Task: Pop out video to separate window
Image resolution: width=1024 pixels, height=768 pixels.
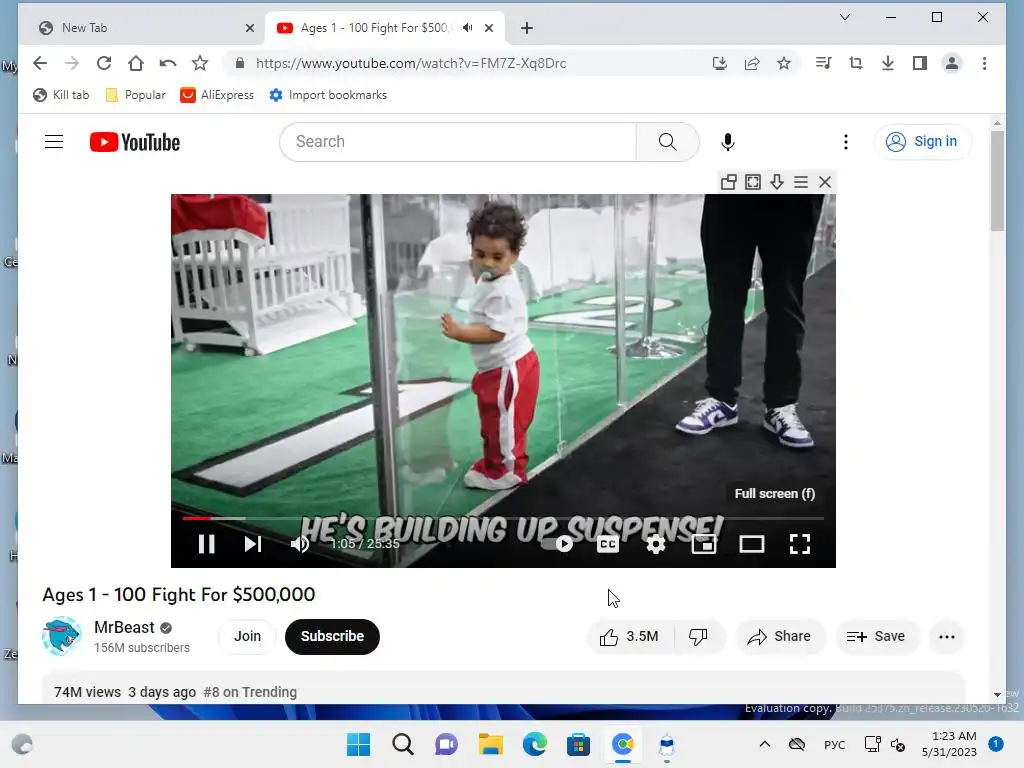Action: [x=729, y=182]
